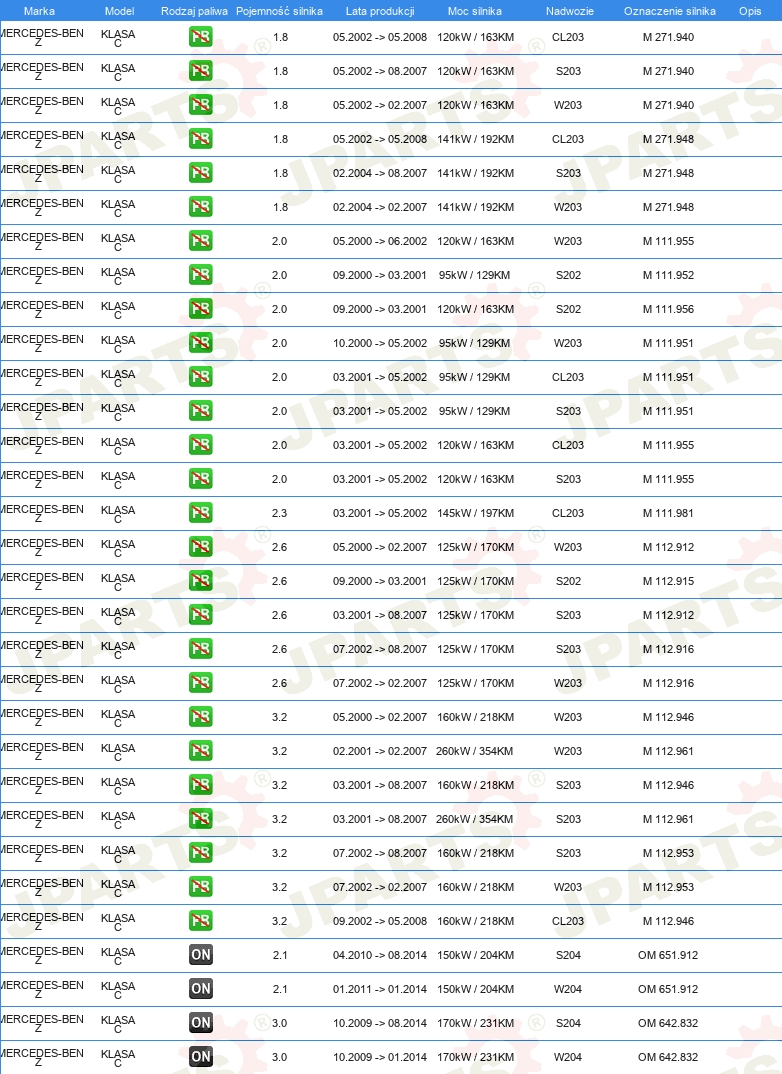
Task: Select PB fuel icon for CL203 M 271.948
Action: tap(201, 139)
